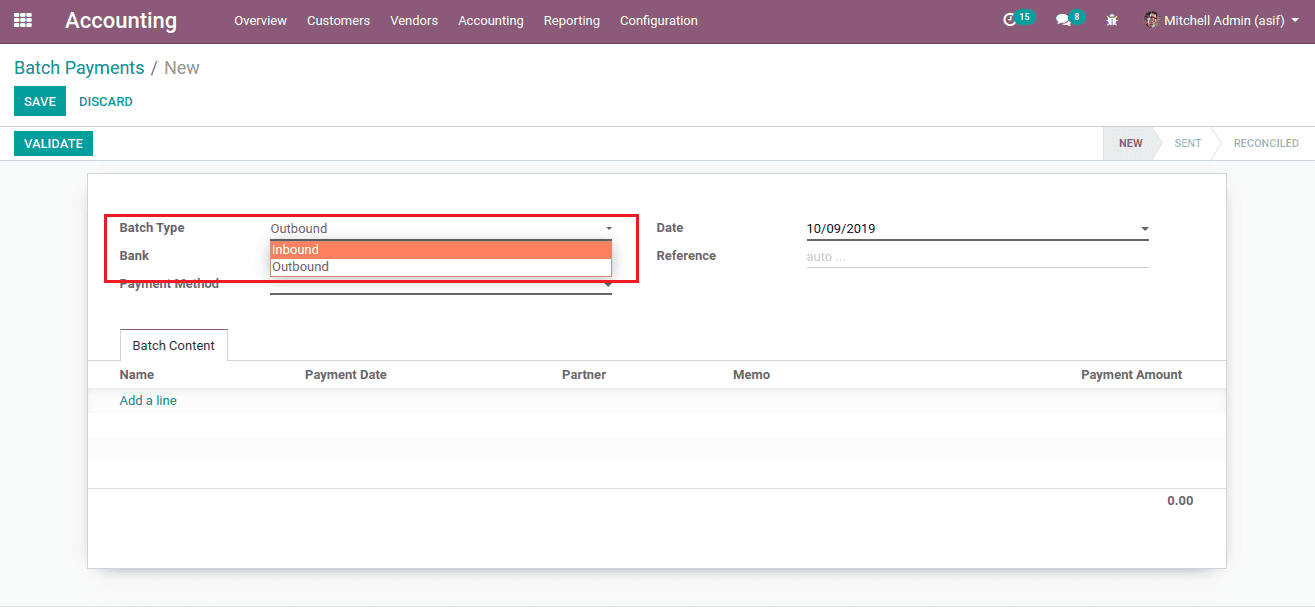Click the Reference field label
The width and height of the screenshot is (1315, 607).
(686, 256)
